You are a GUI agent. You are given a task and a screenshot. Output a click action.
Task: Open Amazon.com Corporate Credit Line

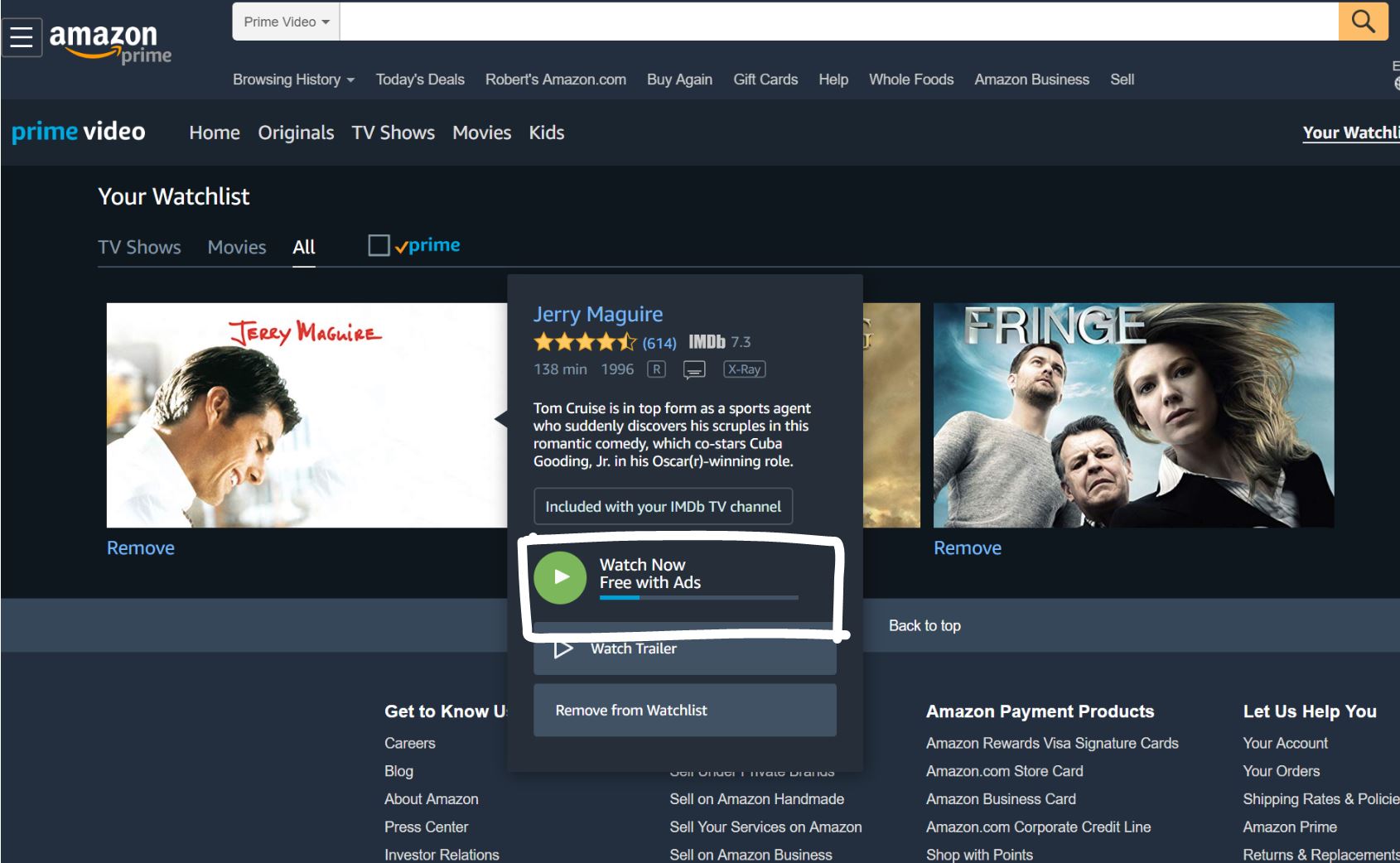pos(1039,827)
